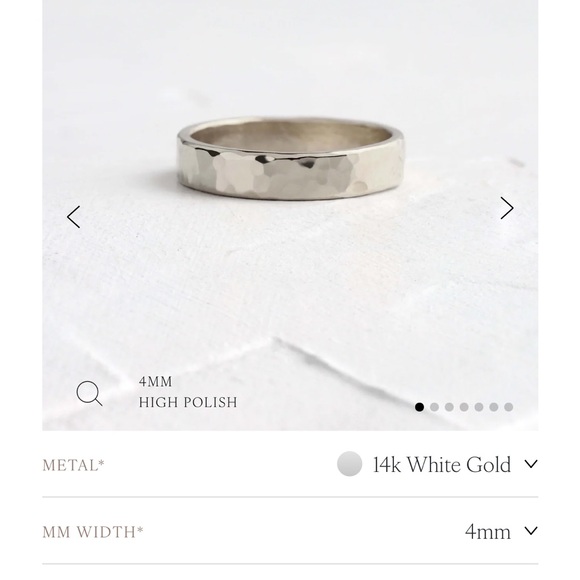
Task: Click the white gold color swatch
Action: click(350, 464)
